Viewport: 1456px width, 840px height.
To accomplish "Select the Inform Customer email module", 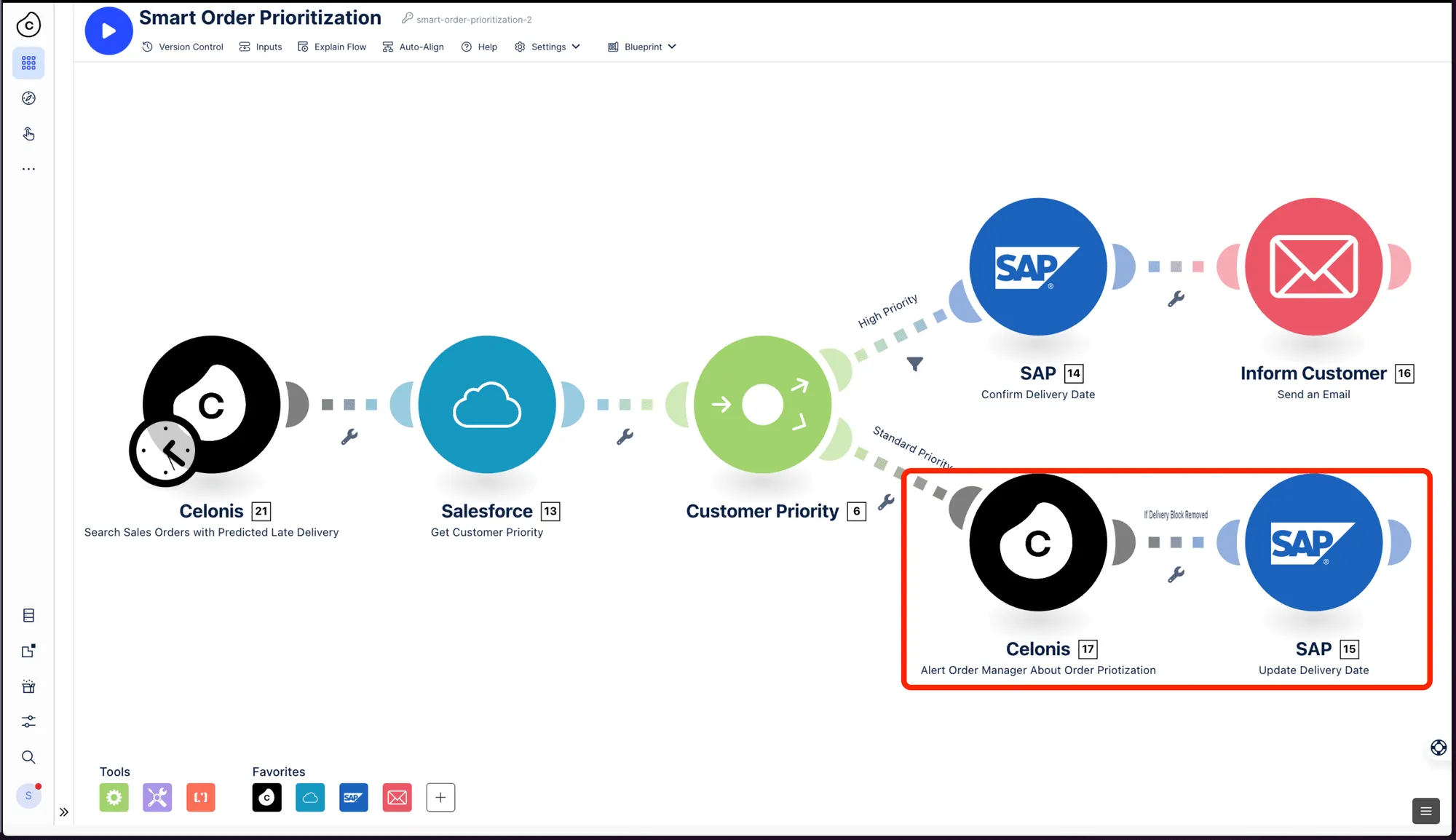I will [1314, 266].
